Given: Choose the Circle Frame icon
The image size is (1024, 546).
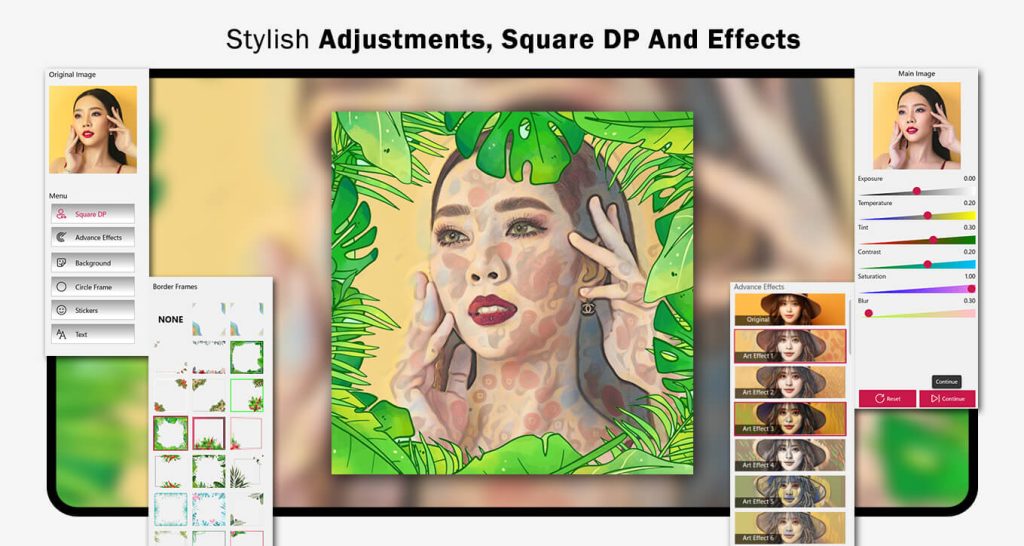Looking at the screenshot, I should 61,286.
